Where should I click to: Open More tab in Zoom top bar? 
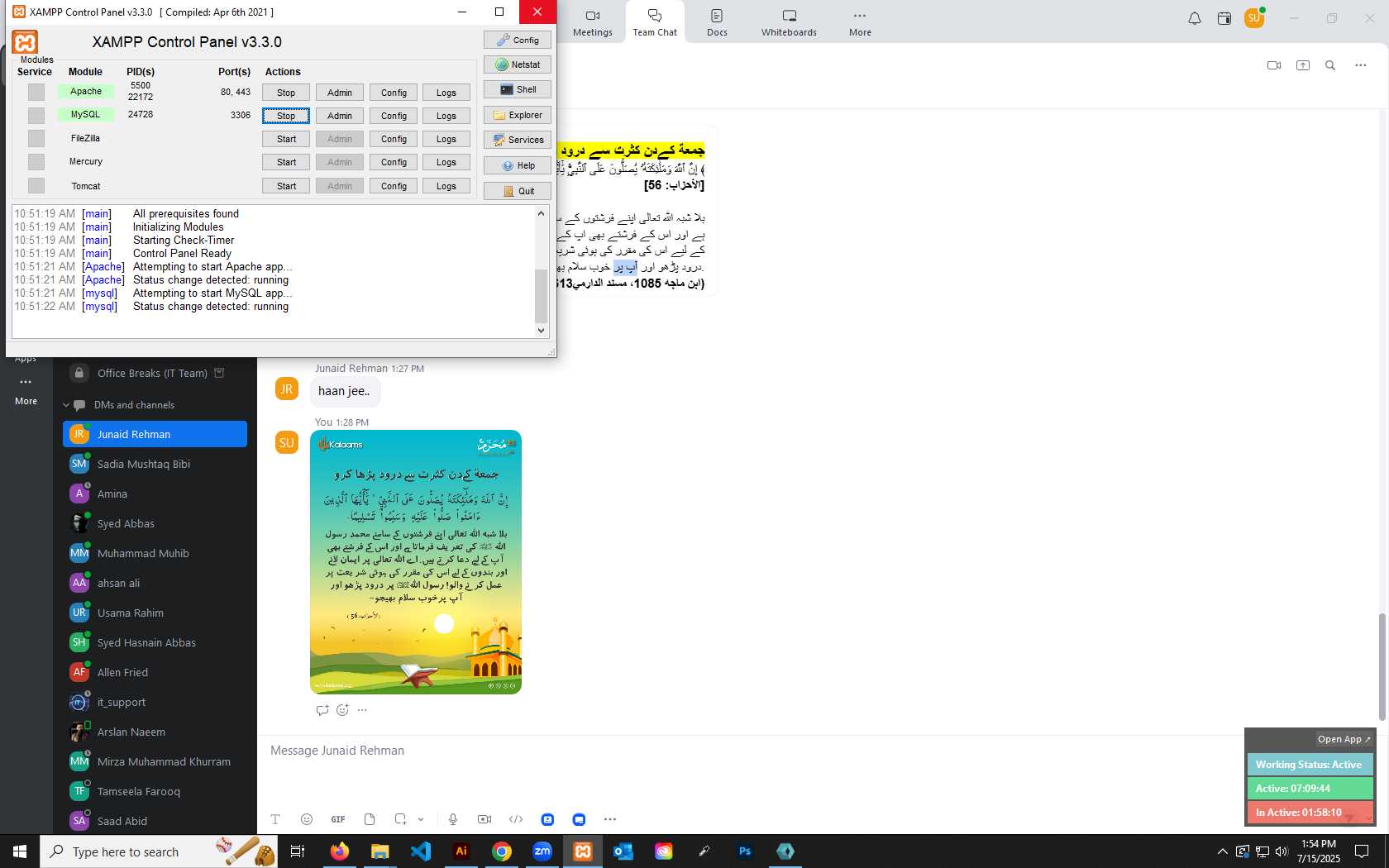pyautogui.click(x=860, y=22)
